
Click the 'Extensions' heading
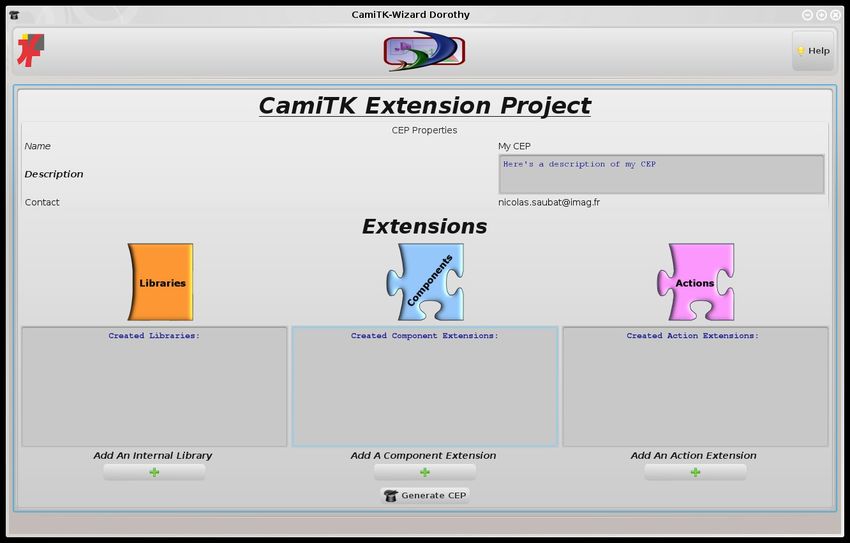[425, 227]
